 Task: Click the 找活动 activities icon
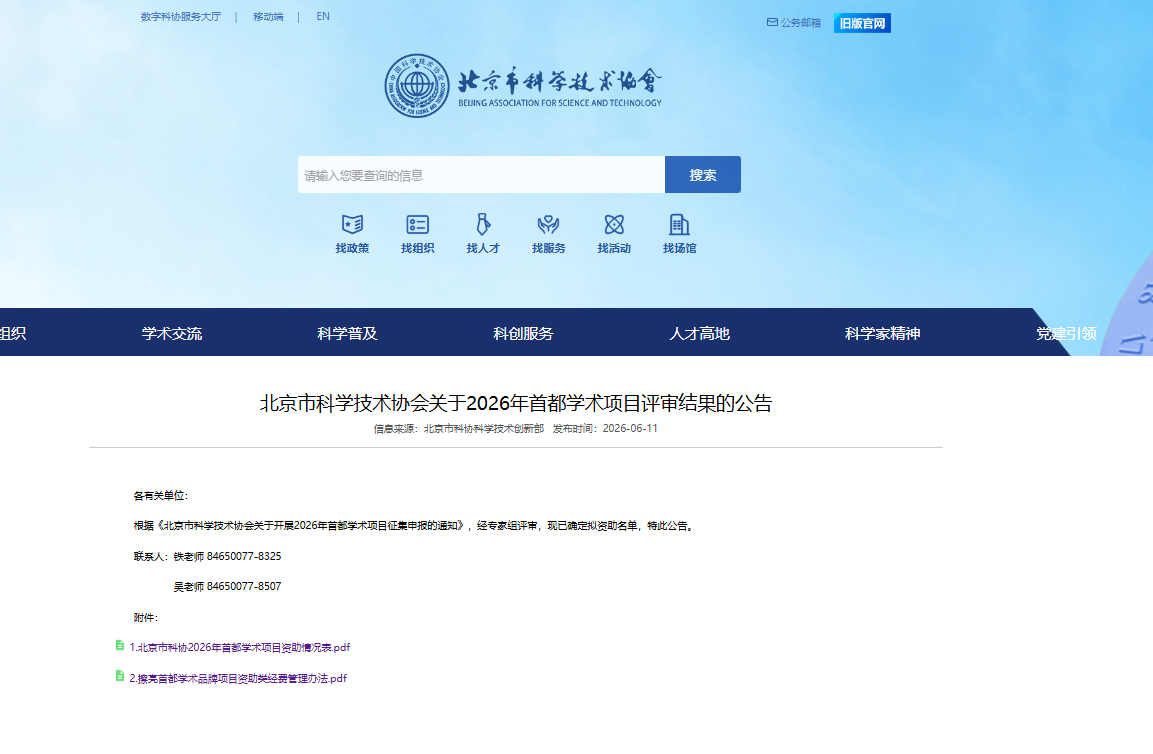[614, 224]
